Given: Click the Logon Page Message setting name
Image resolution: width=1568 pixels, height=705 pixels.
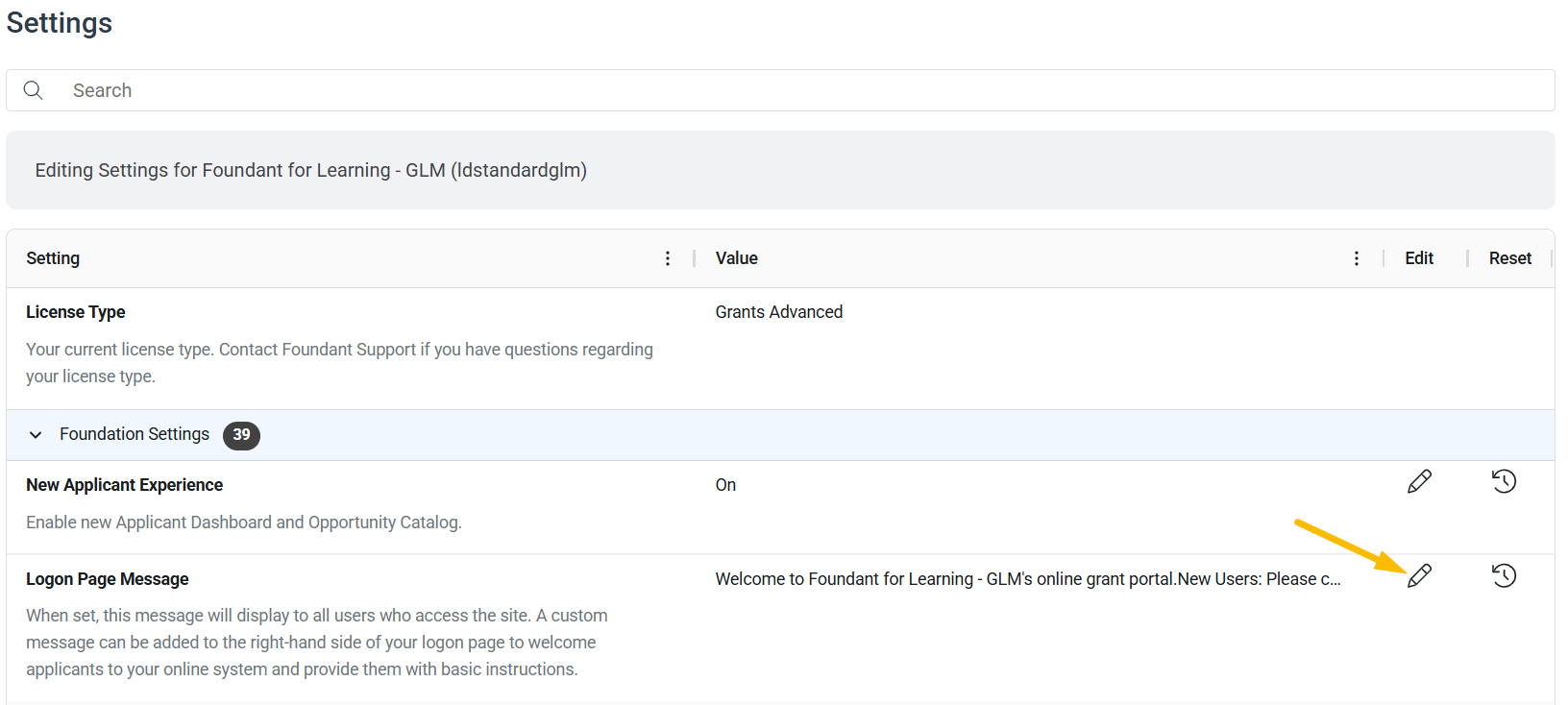Looking at the screenshot, I should [108, 579].
